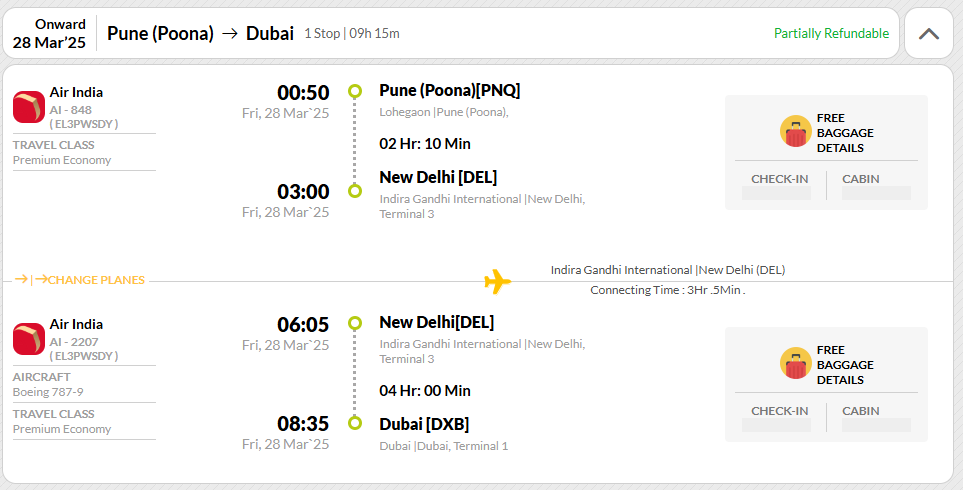Click the Pune departure circle marker
This screenshot has height=490, width=963.
click(x=354, y=91)
